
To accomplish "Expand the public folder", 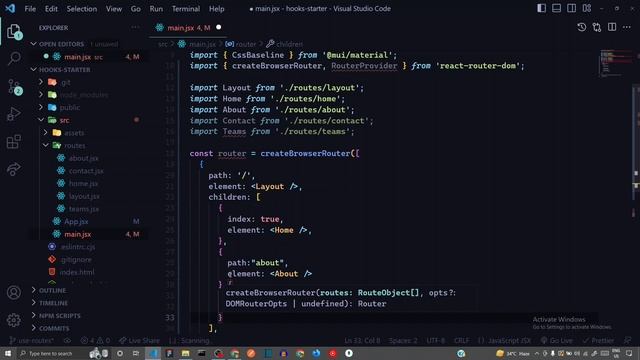I will (69, 108).
